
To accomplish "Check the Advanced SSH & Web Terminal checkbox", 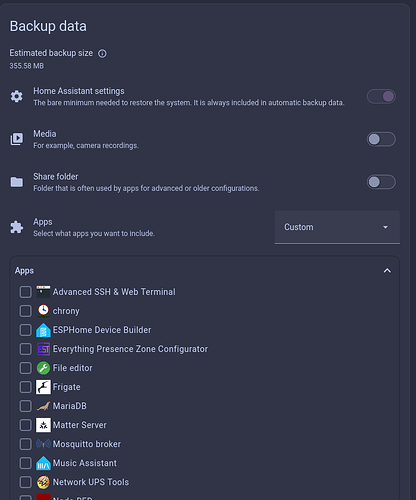I will point(25,292).
